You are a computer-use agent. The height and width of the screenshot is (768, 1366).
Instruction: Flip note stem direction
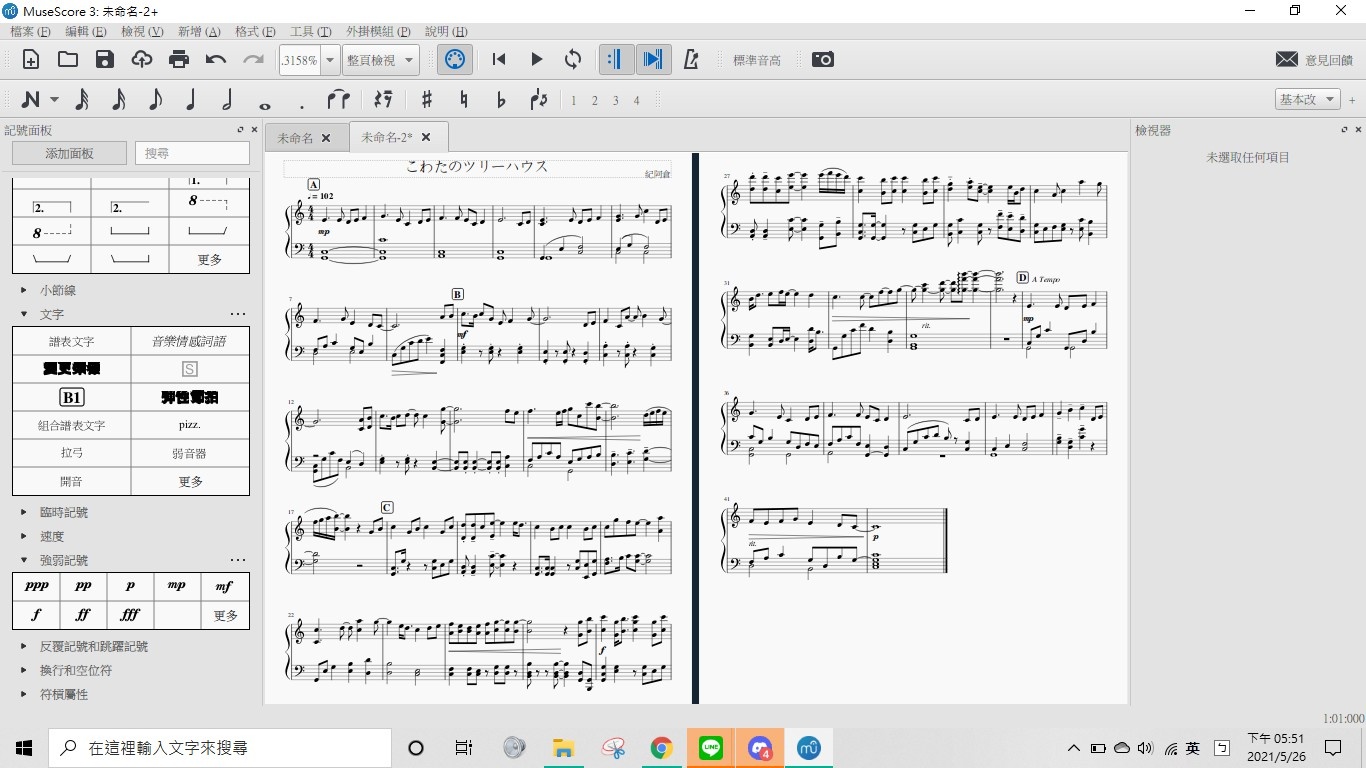(x=538, y=99)
